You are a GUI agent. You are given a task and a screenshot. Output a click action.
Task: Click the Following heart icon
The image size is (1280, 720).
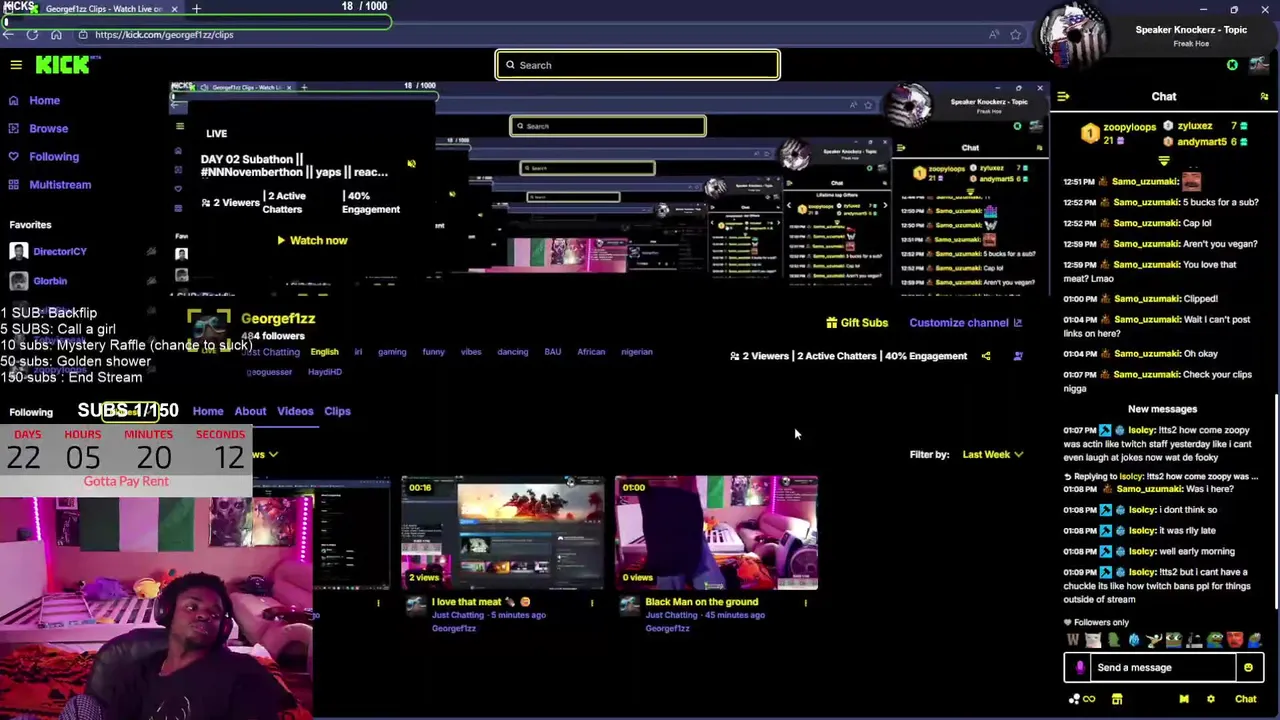pos(13,156)
